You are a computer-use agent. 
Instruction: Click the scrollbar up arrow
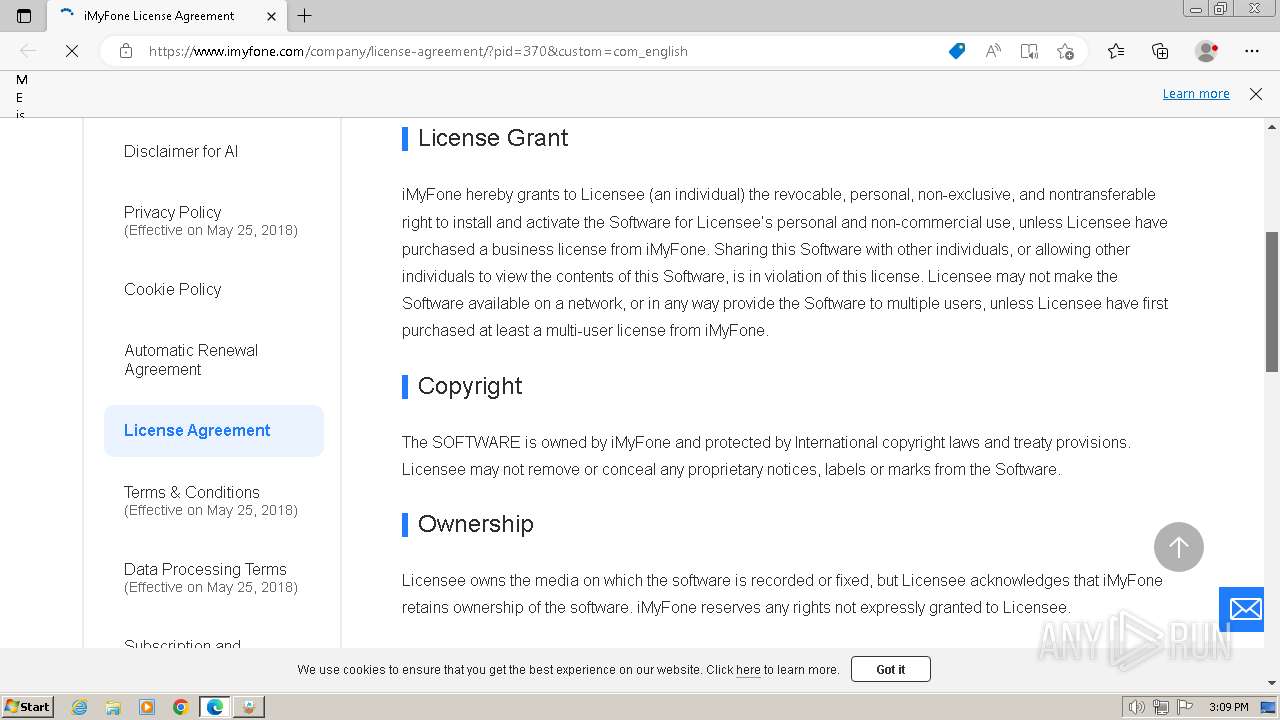coord(1272,127)
